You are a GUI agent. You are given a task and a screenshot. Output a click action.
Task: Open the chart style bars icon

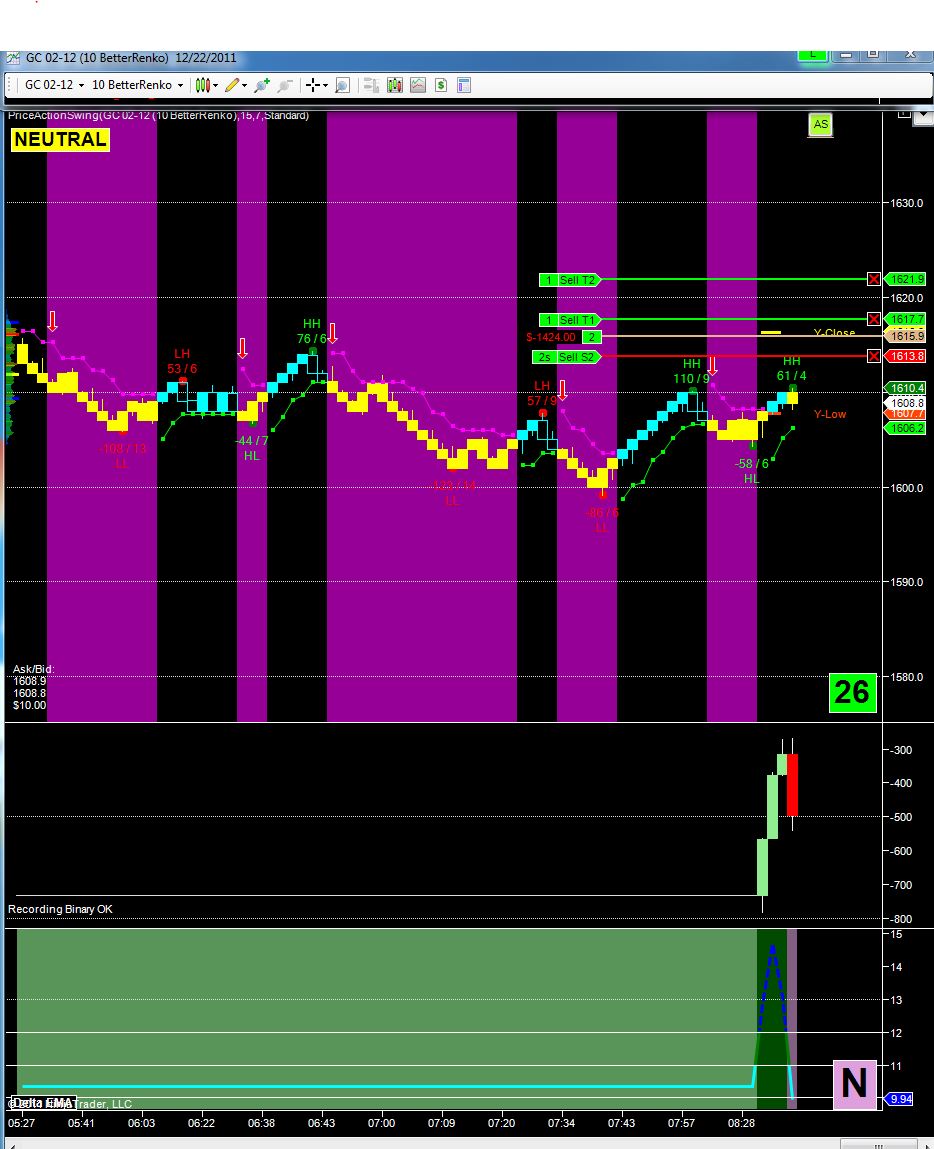pos(202,85)
